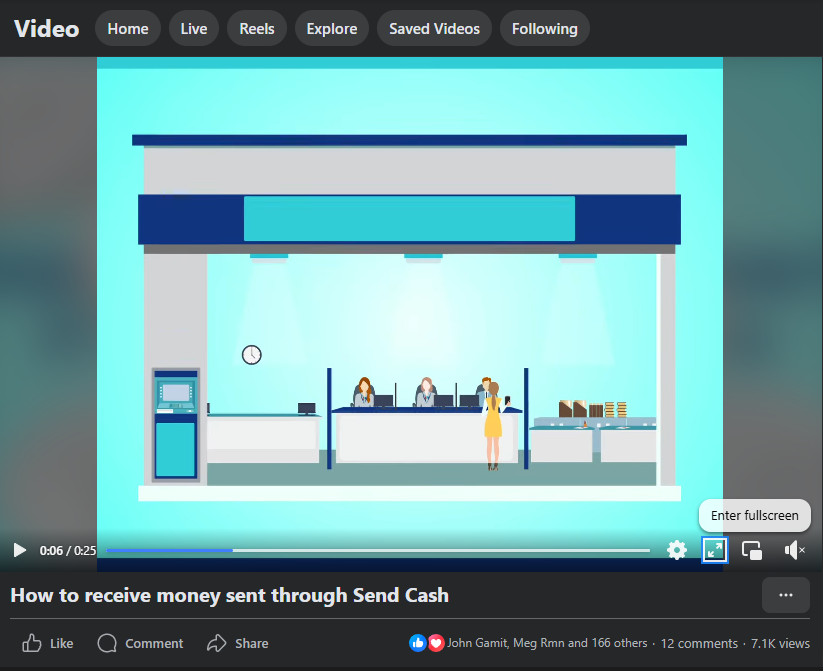Open the Reels tab
The width and height of the screenshot is (823, 671).
click(257, 28)
